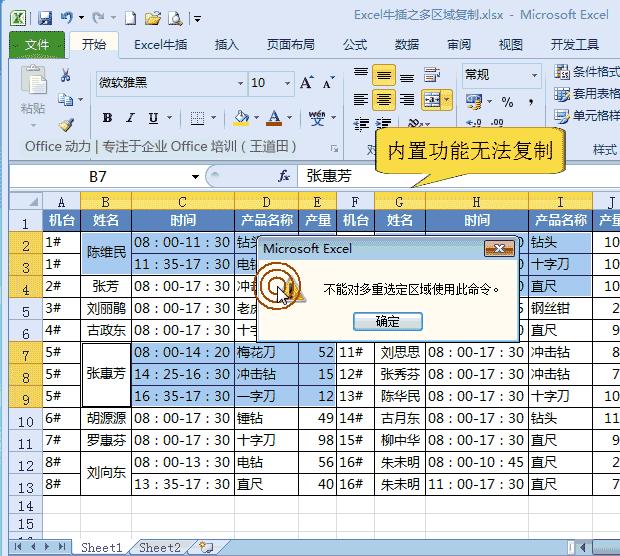Click the phonetic guide wén icon

(x=317, y=117)
